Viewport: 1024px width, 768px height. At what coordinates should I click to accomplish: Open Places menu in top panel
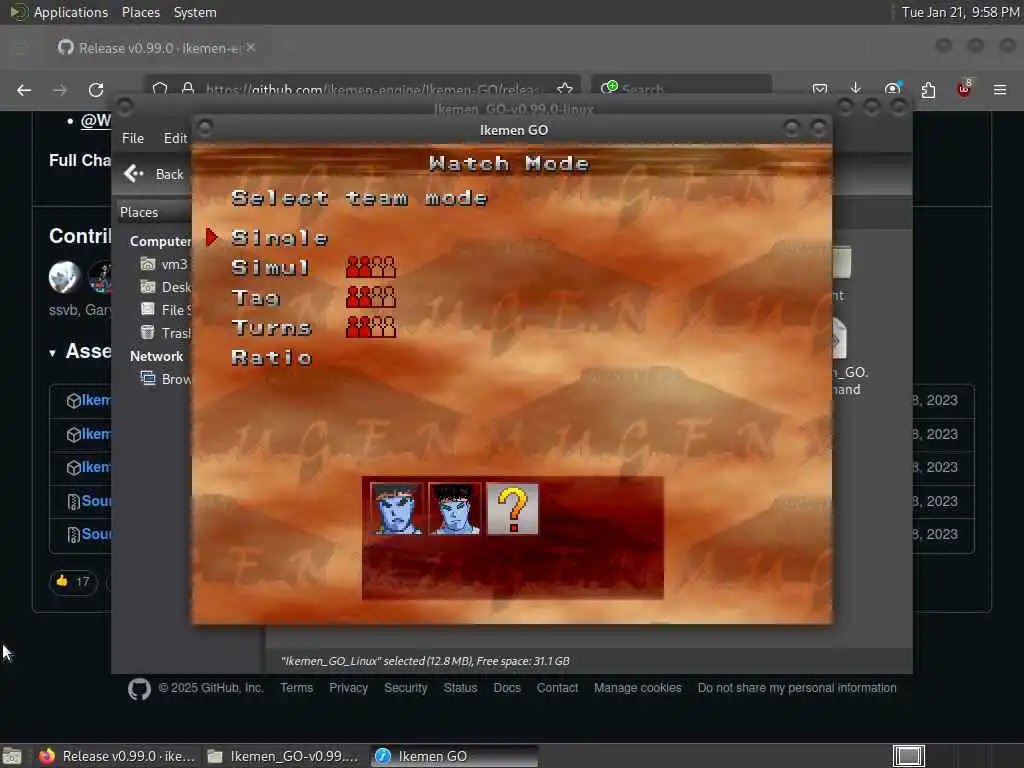pyautogui.click(x=140, y=12)
